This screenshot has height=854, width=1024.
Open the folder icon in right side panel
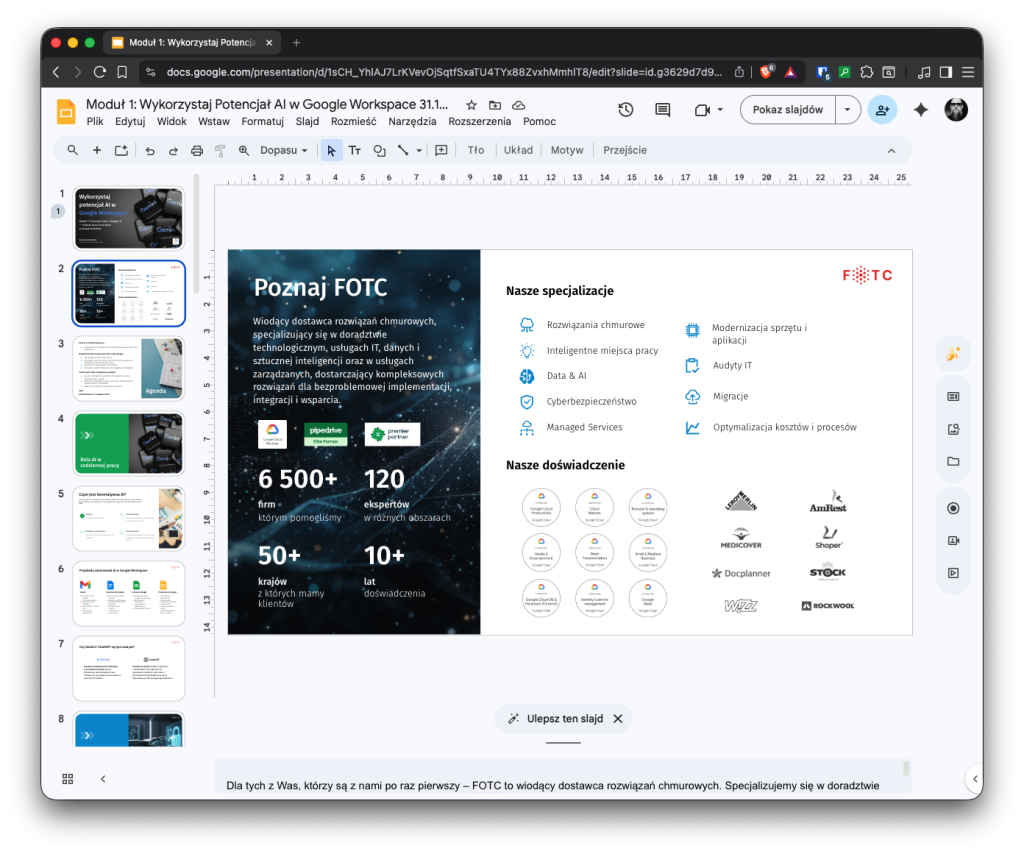point(953,462)
